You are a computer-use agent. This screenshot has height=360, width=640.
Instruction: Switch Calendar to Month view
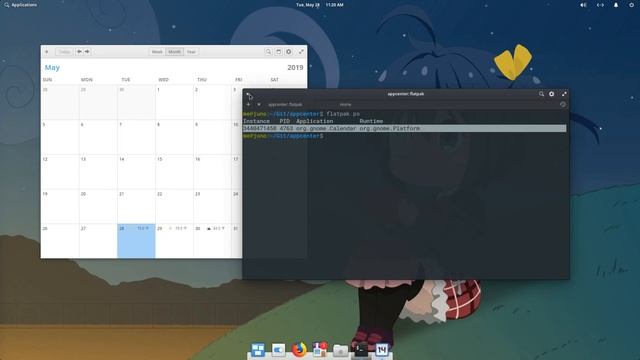pos(175,52)
